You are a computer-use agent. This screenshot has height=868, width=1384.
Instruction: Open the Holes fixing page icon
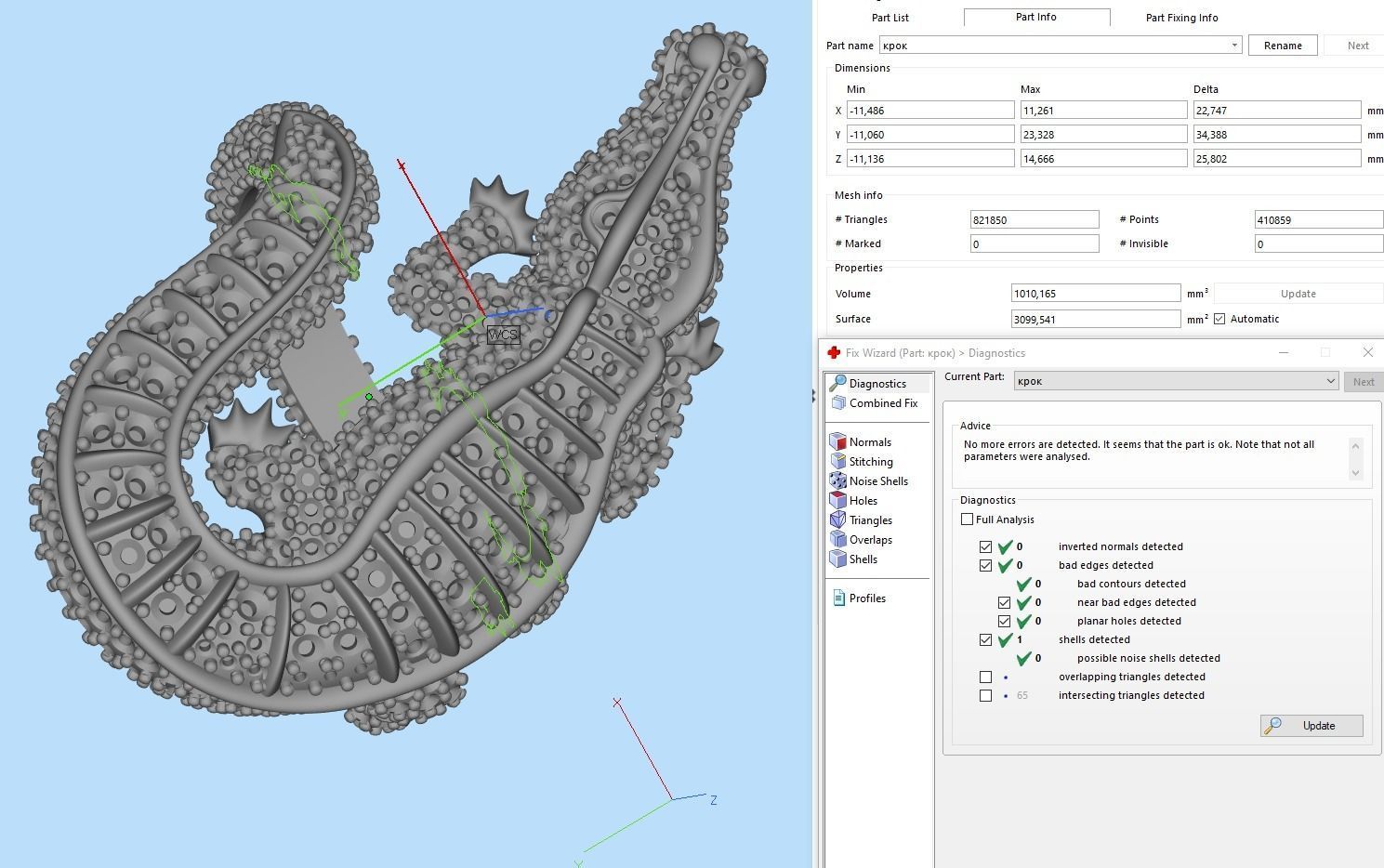click(x=838, y=501)
